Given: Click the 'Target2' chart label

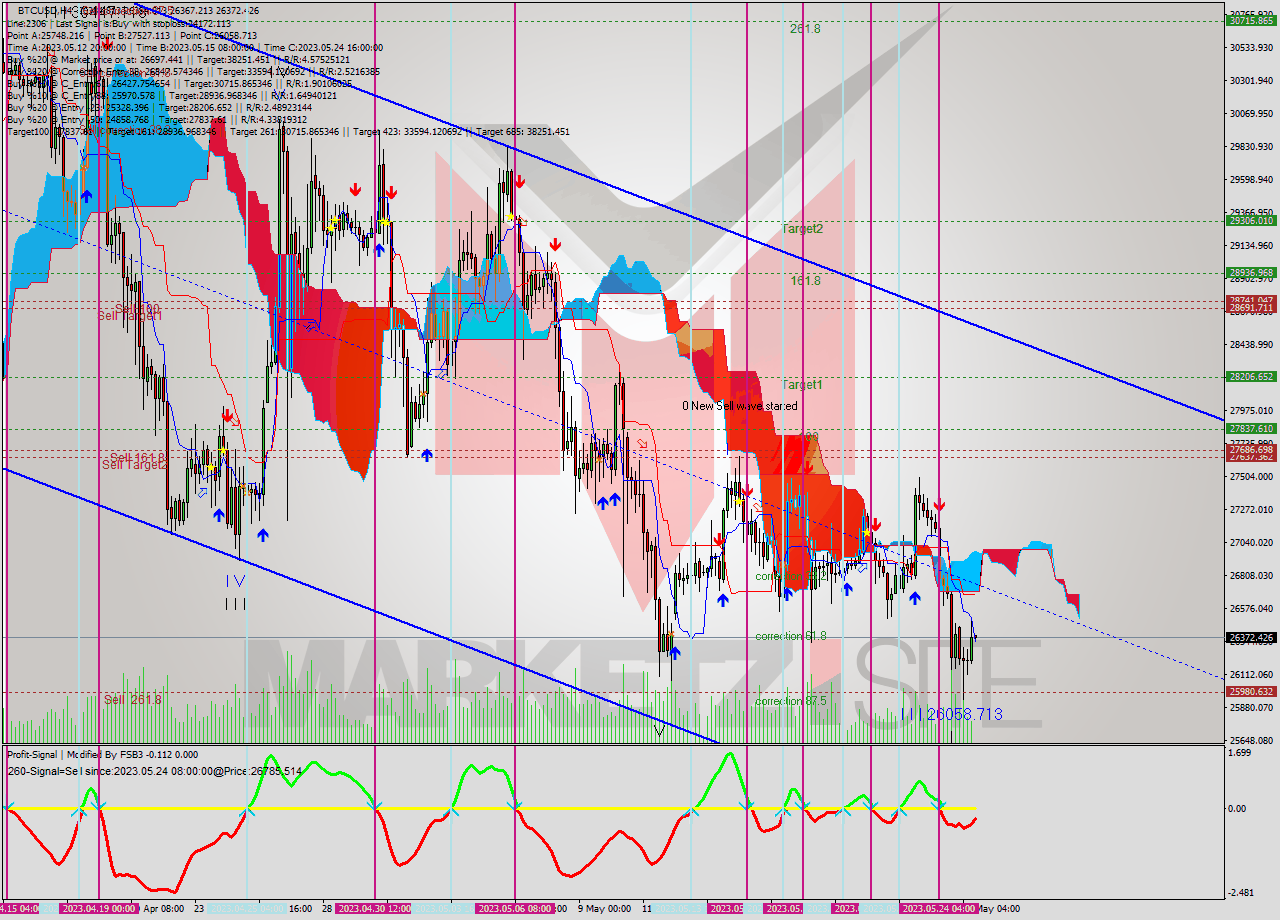Looking at the screenshot, I should pyautogui.click(x=802, y=229).
